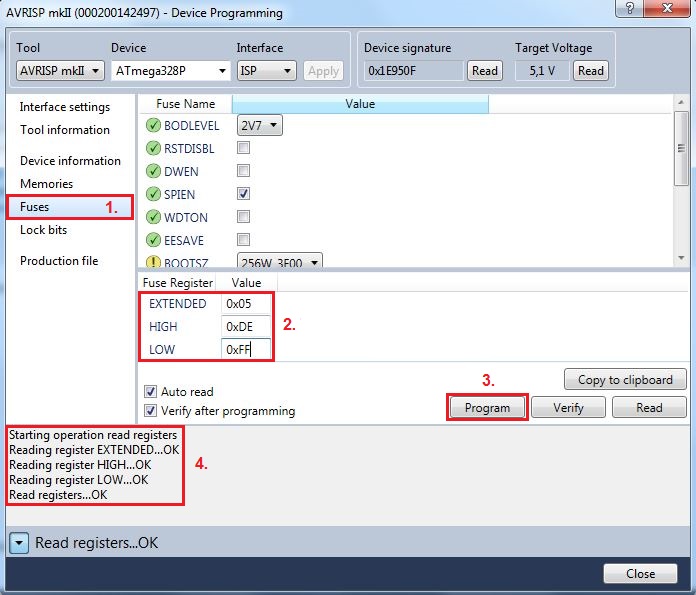Screen dimensions: 696x595
Task: Click the help question mark in title bar
Action: tap(628, 11)
